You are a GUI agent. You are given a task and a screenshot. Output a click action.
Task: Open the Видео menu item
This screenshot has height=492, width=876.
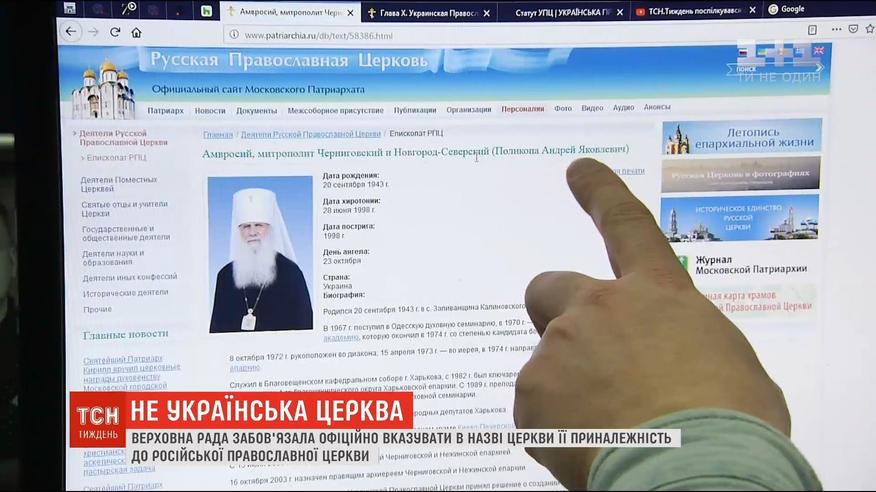click(x=592, y=108)
